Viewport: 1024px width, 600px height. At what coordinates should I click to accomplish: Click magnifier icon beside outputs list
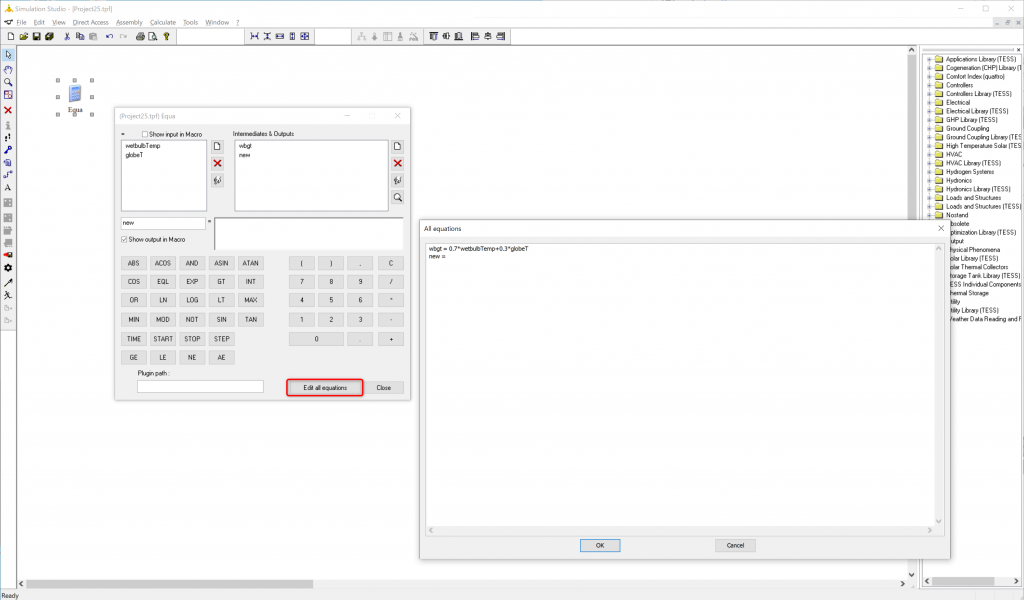pos(398,198)
